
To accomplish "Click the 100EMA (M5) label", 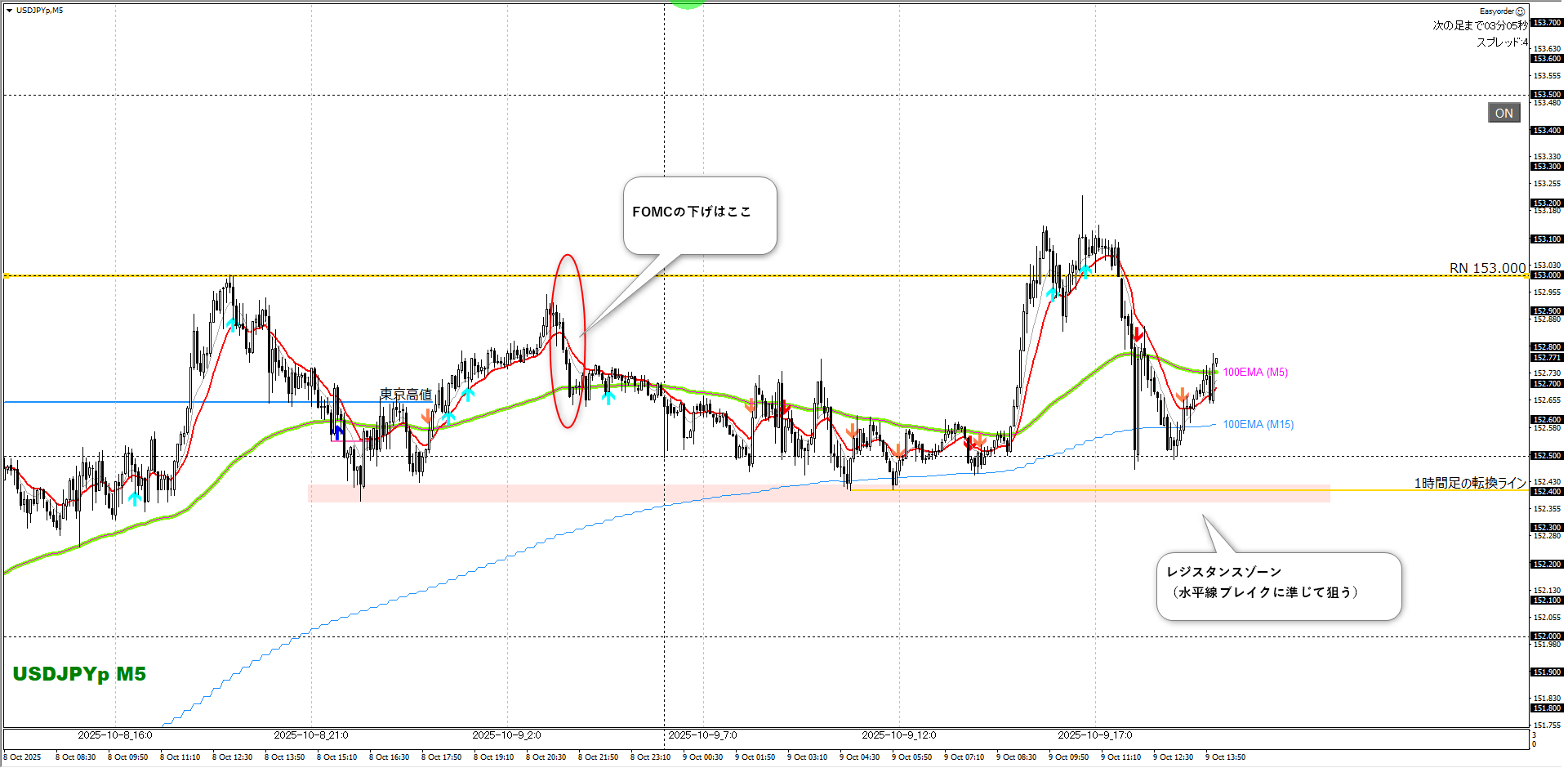I will click(x=1254, y=373).
